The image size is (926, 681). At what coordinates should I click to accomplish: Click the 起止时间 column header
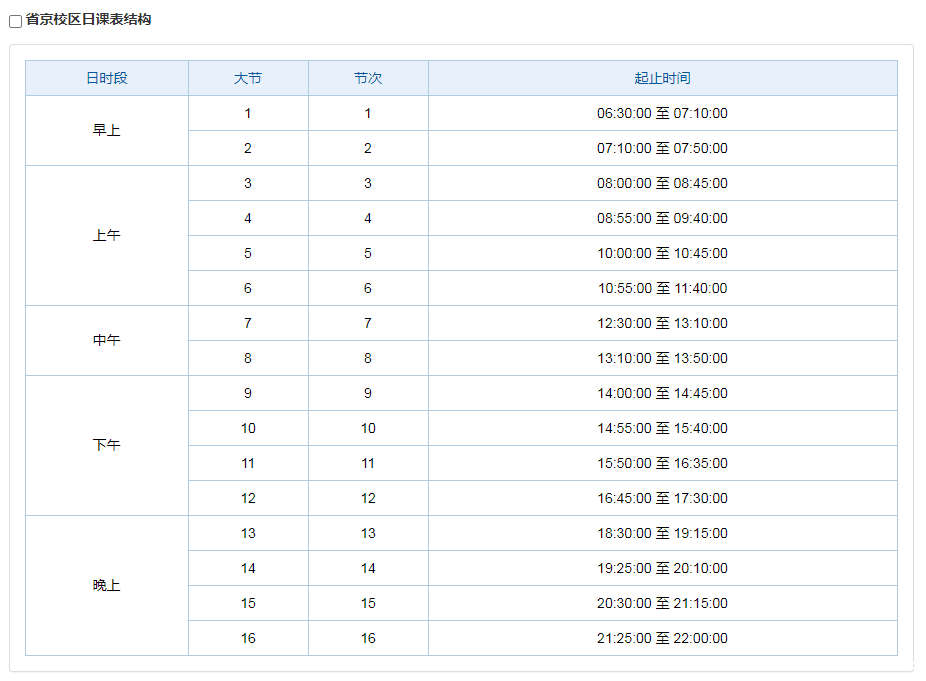662,78
